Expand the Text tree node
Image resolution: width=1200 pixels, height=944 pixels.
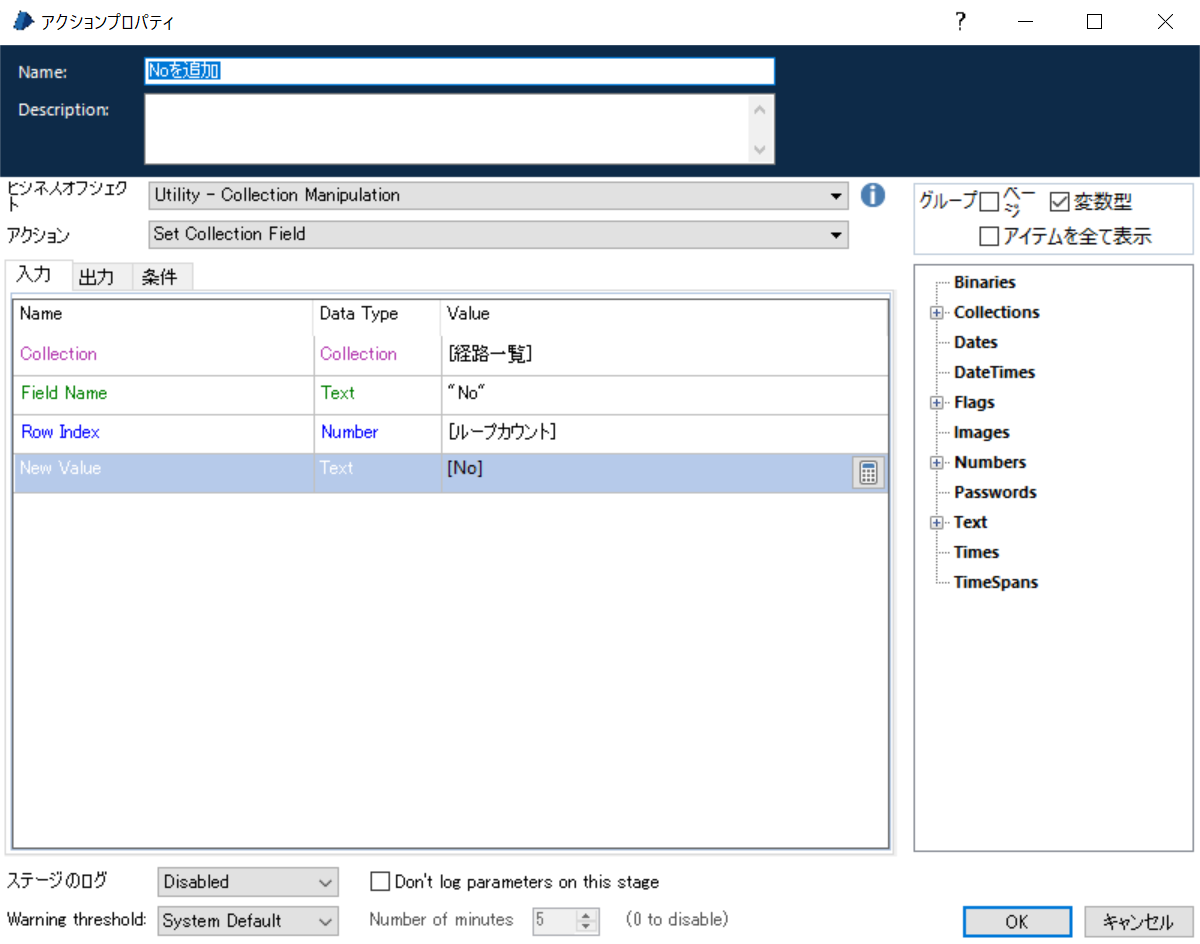[937, 523]
